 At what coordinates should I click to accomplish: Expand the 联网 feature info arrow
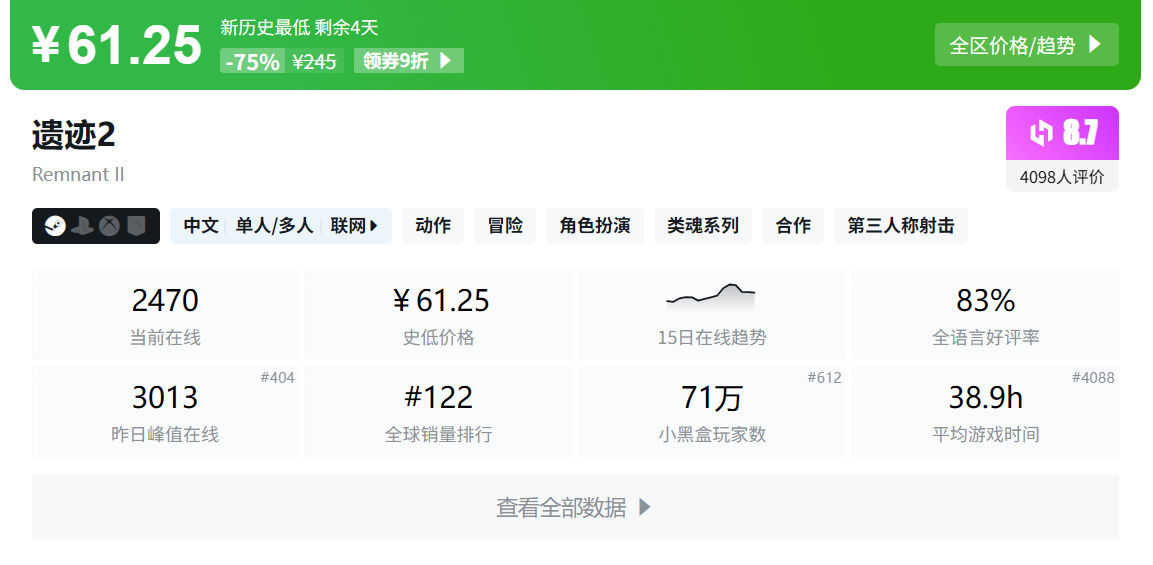click(373, 226)
